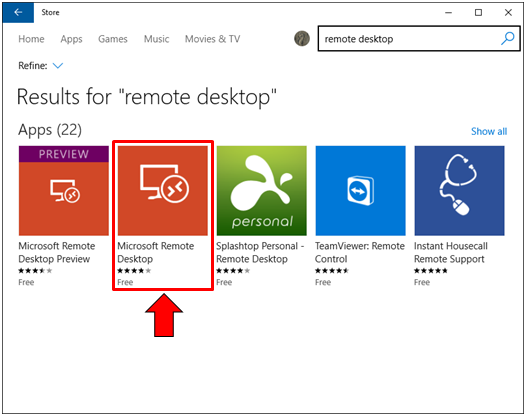
Task: Click "TeamViewer: Remote Control" title text
Action: point(360,252)
